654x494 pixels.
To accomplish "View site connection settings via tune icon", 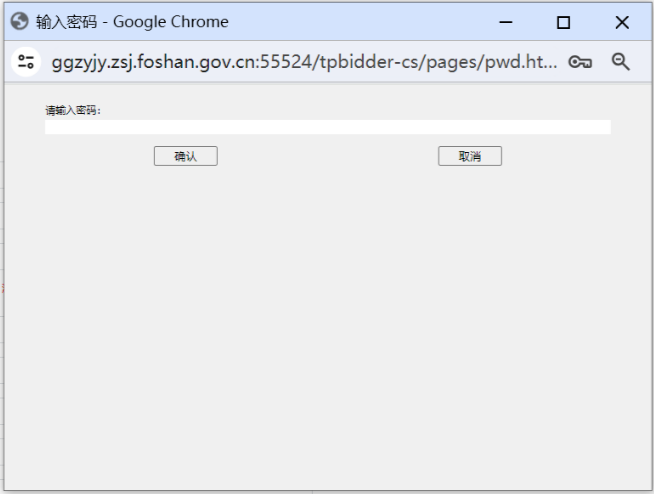I will (x=26, y=62).
